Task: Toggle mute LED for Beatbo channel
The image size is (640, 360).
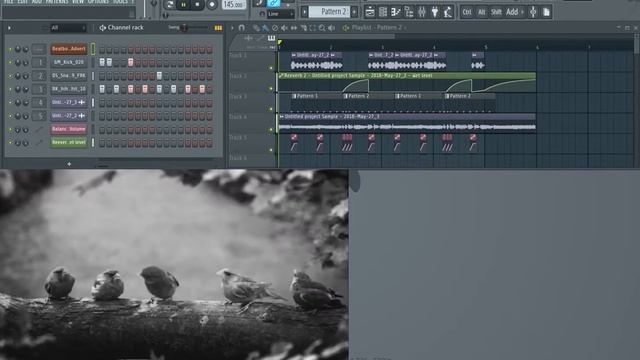Action: pyautogui.click(x=10, y=49)
